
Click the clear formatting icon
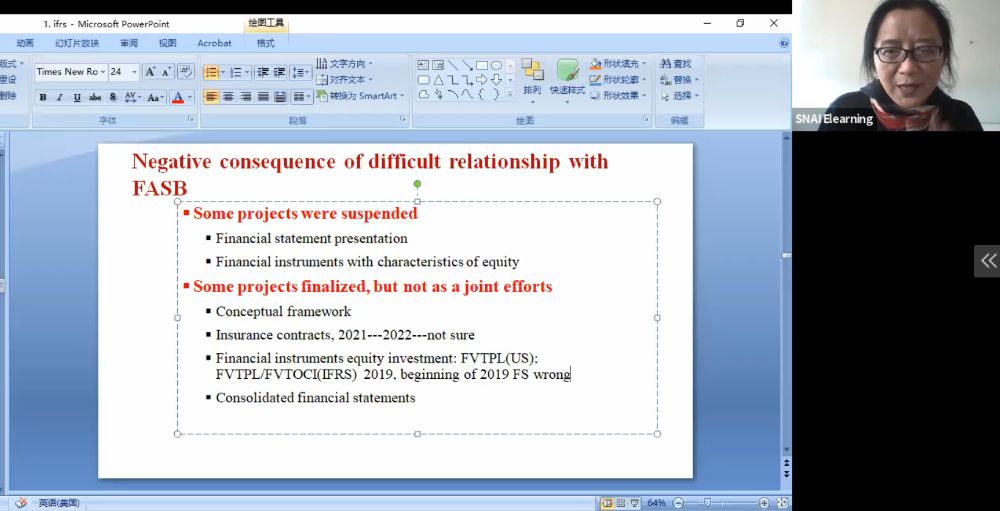coord(185,72)
